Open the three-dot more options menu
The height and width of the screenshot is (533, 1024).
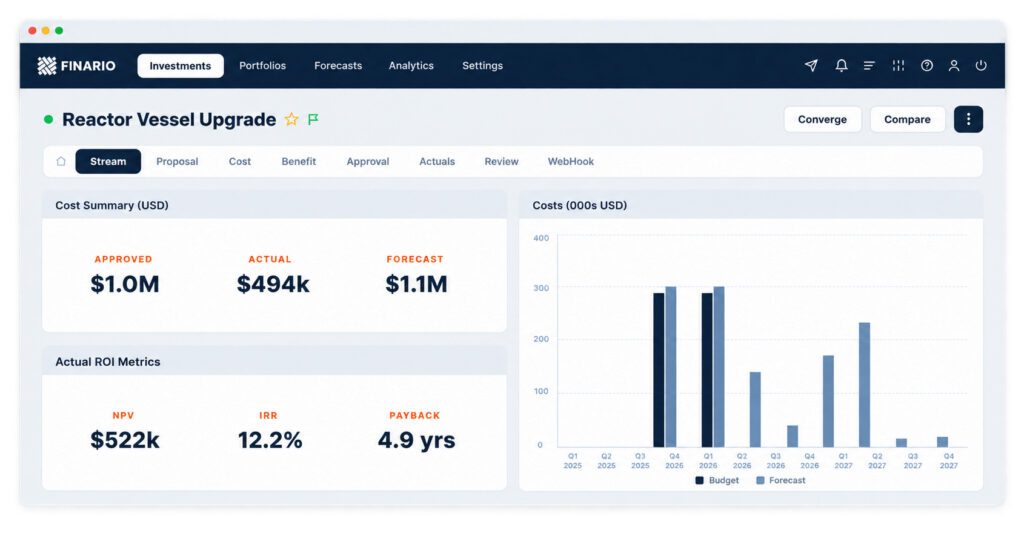coord(968,120)
